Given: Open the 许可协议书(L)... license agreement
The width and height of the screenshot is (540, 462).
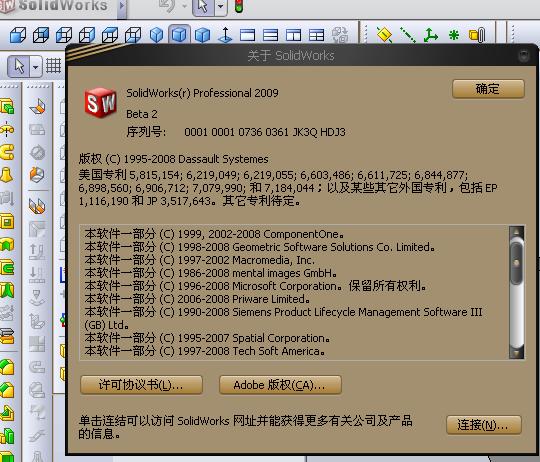Looking at the screenshot, I should tap(141, 385).
